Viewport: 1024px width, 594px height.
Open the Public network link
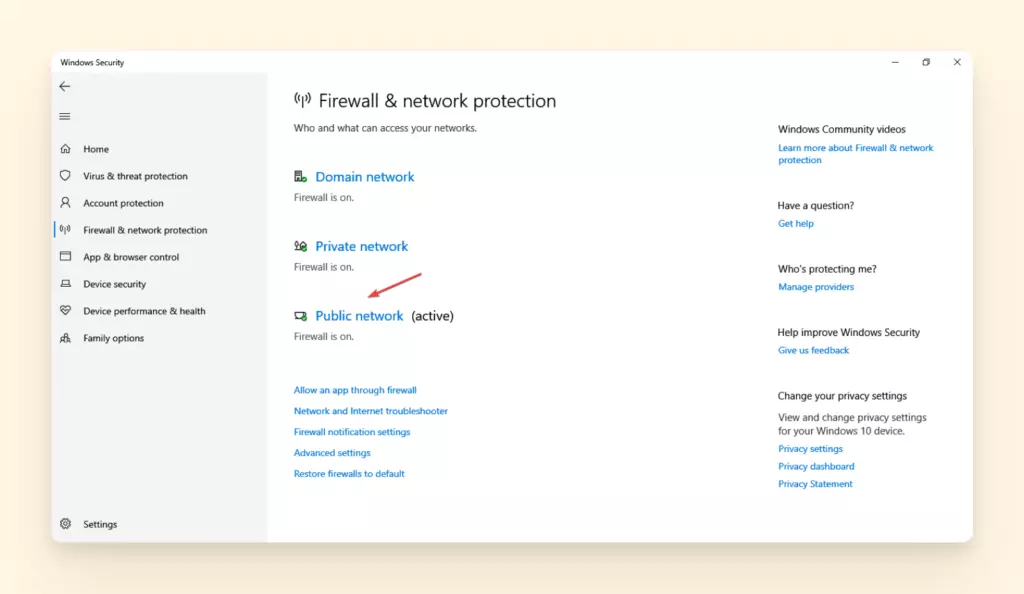359,316
